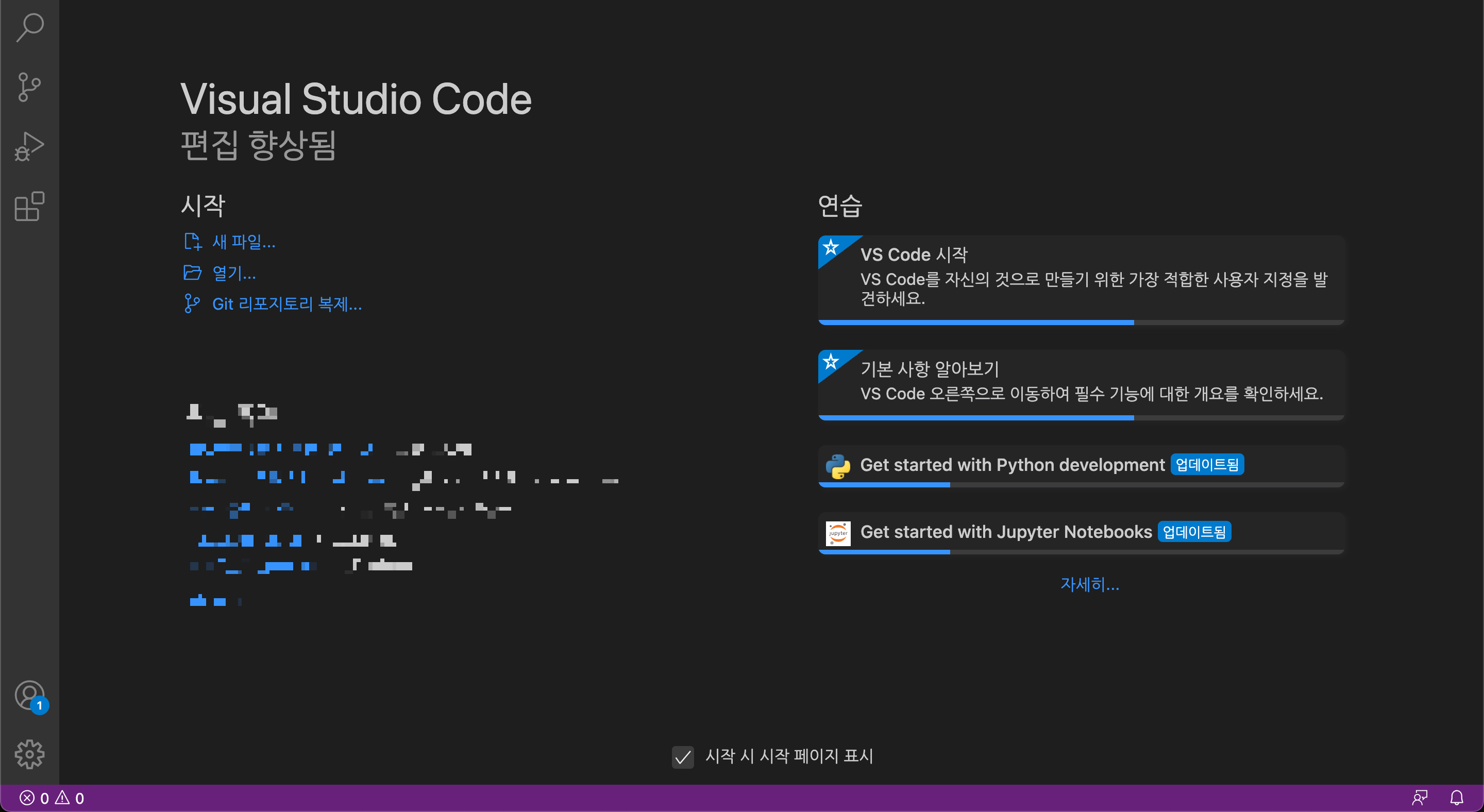Image resolution: width=1484 pixels, height=812 pixels.
Task: Click the errors count in status bar
Action: [34, 798]
